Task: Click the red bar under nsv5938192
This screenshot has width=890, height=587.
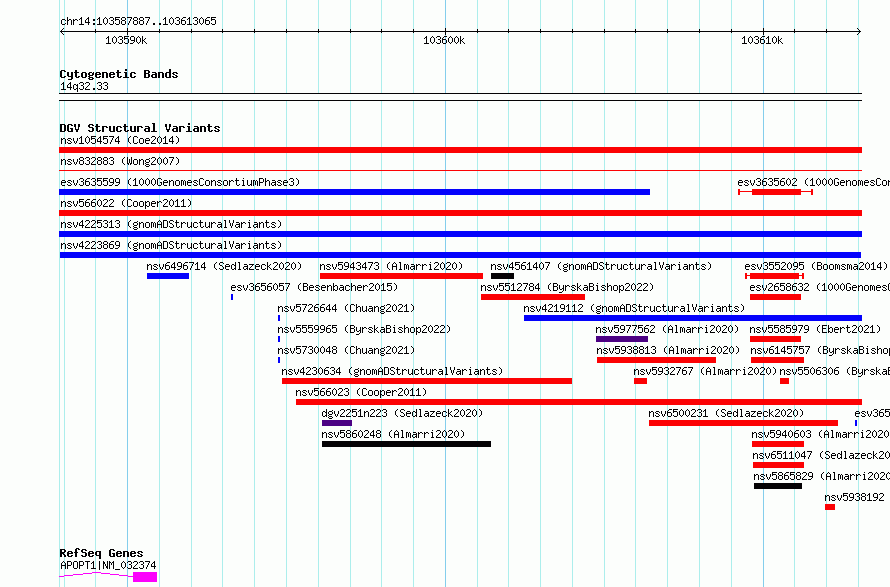Action: [x=830, y=507]
